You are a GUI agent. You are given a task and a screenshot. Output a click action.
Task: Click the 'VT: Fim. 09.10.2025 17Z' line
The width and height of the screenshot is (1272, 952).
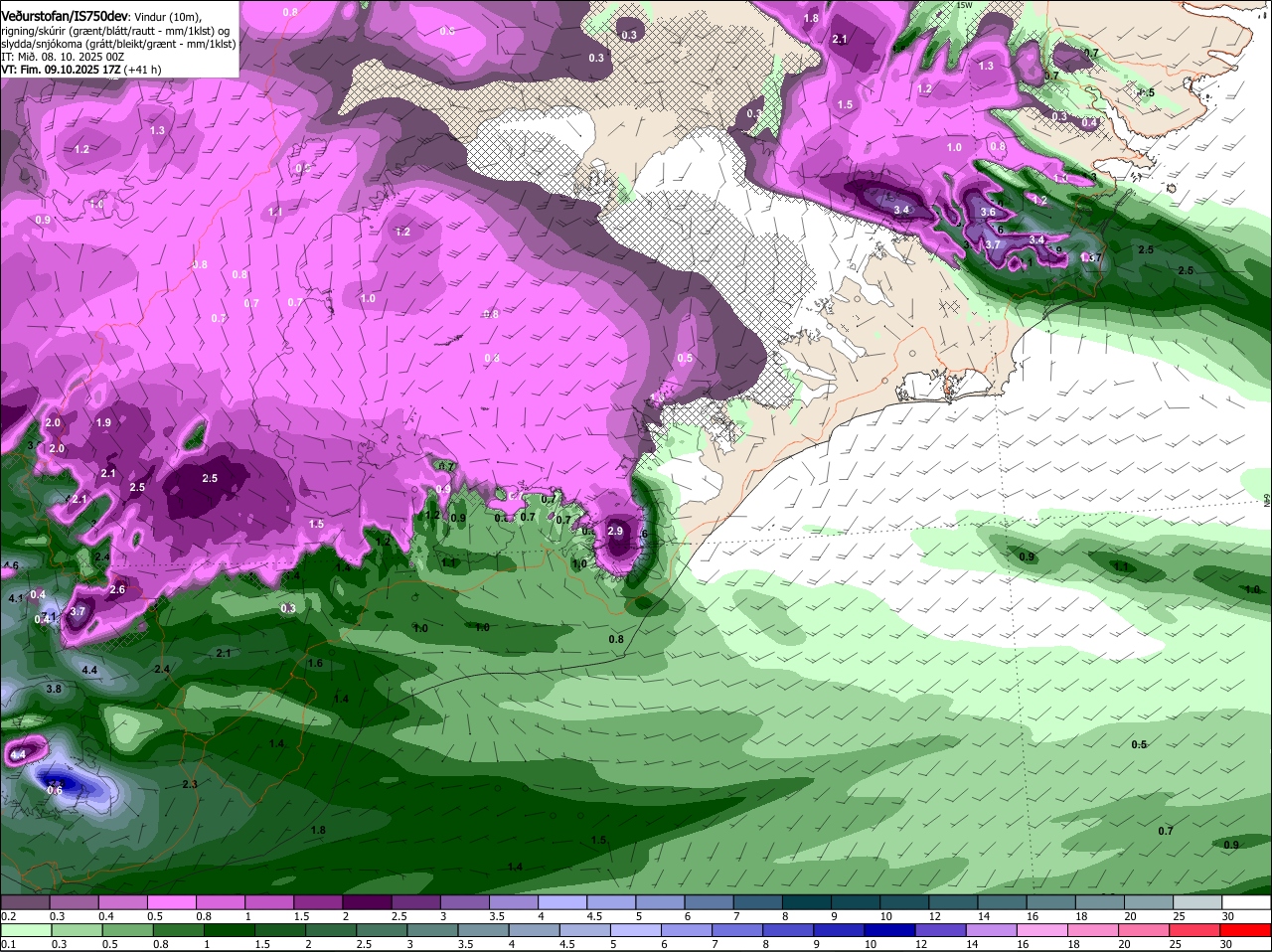(63, 70)
